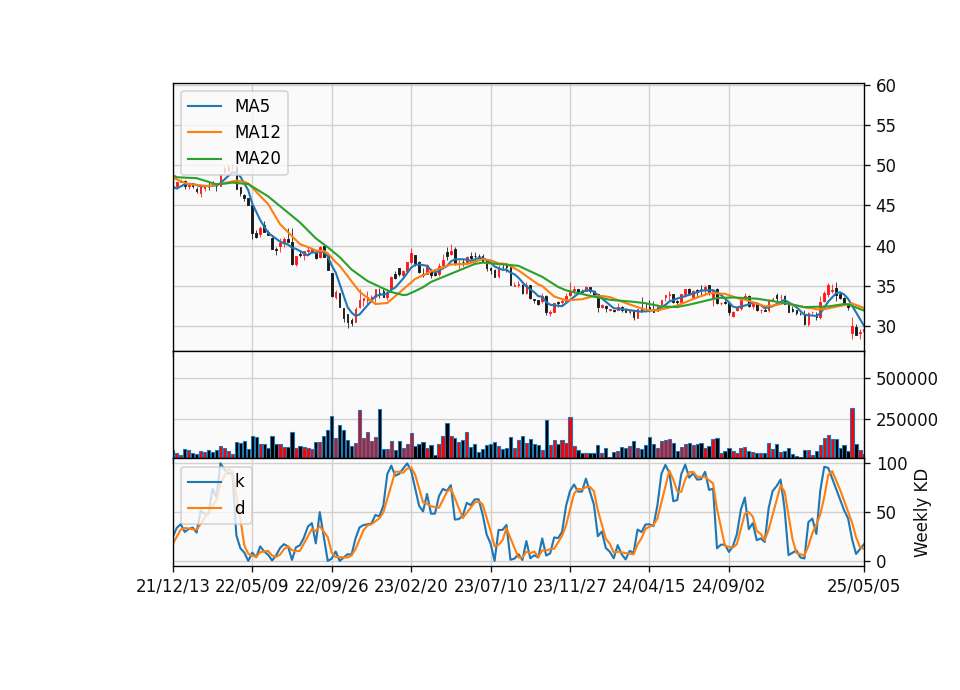Click the MA20 legend label

(257, 158)
